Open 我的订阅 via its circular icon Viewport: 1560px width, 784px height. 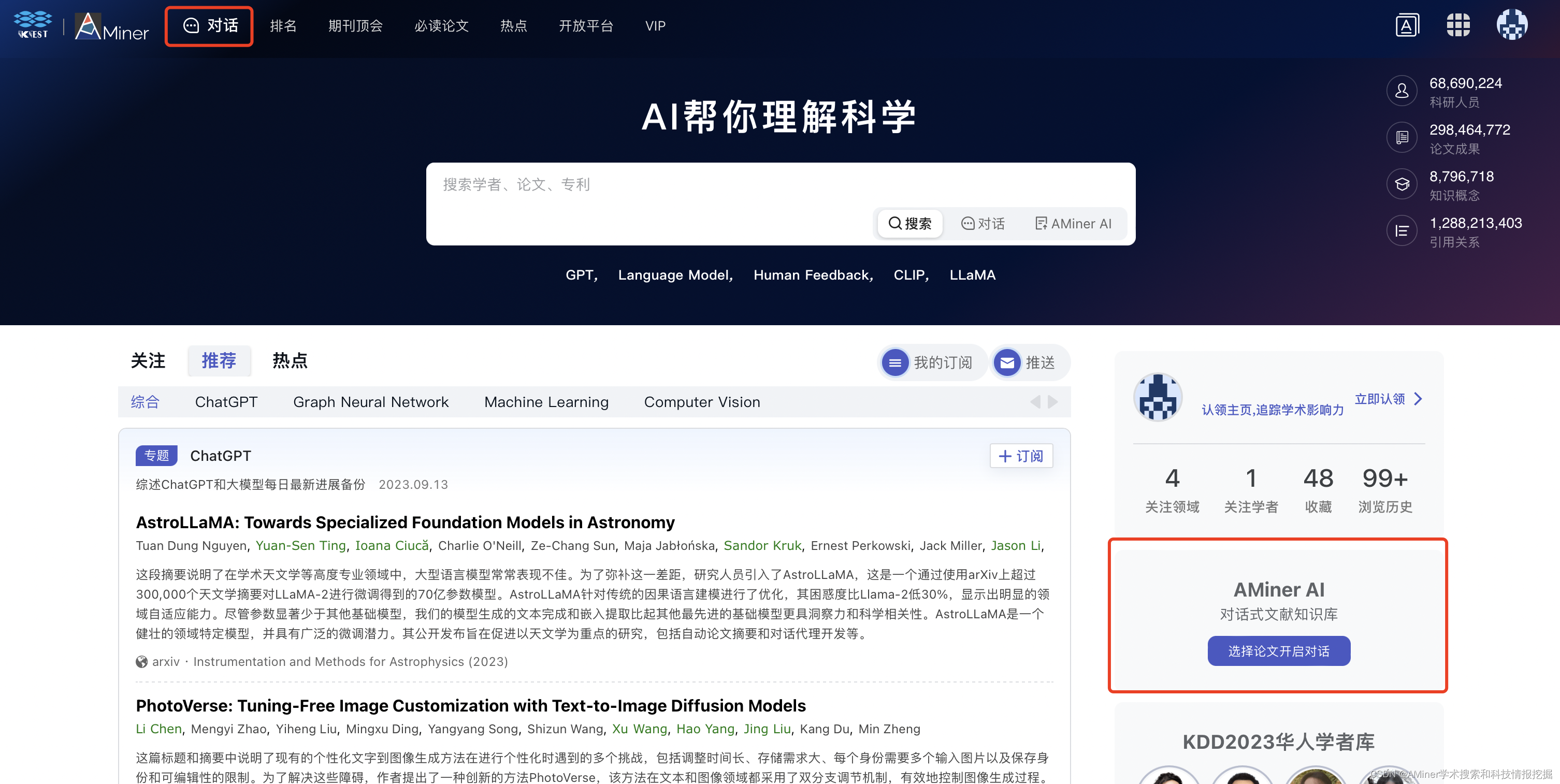pyautogui.click(x=895, y=362)
